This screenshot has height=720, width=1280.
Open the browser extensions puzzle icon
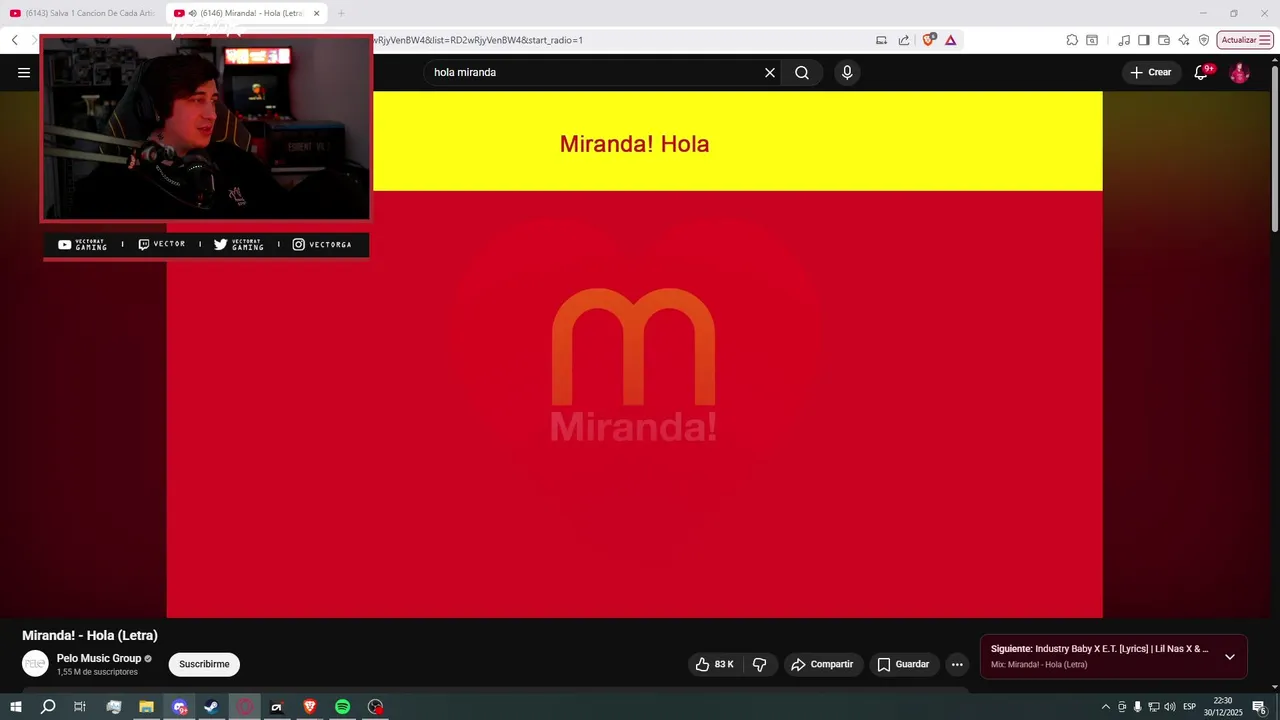tap(1072, 40)
